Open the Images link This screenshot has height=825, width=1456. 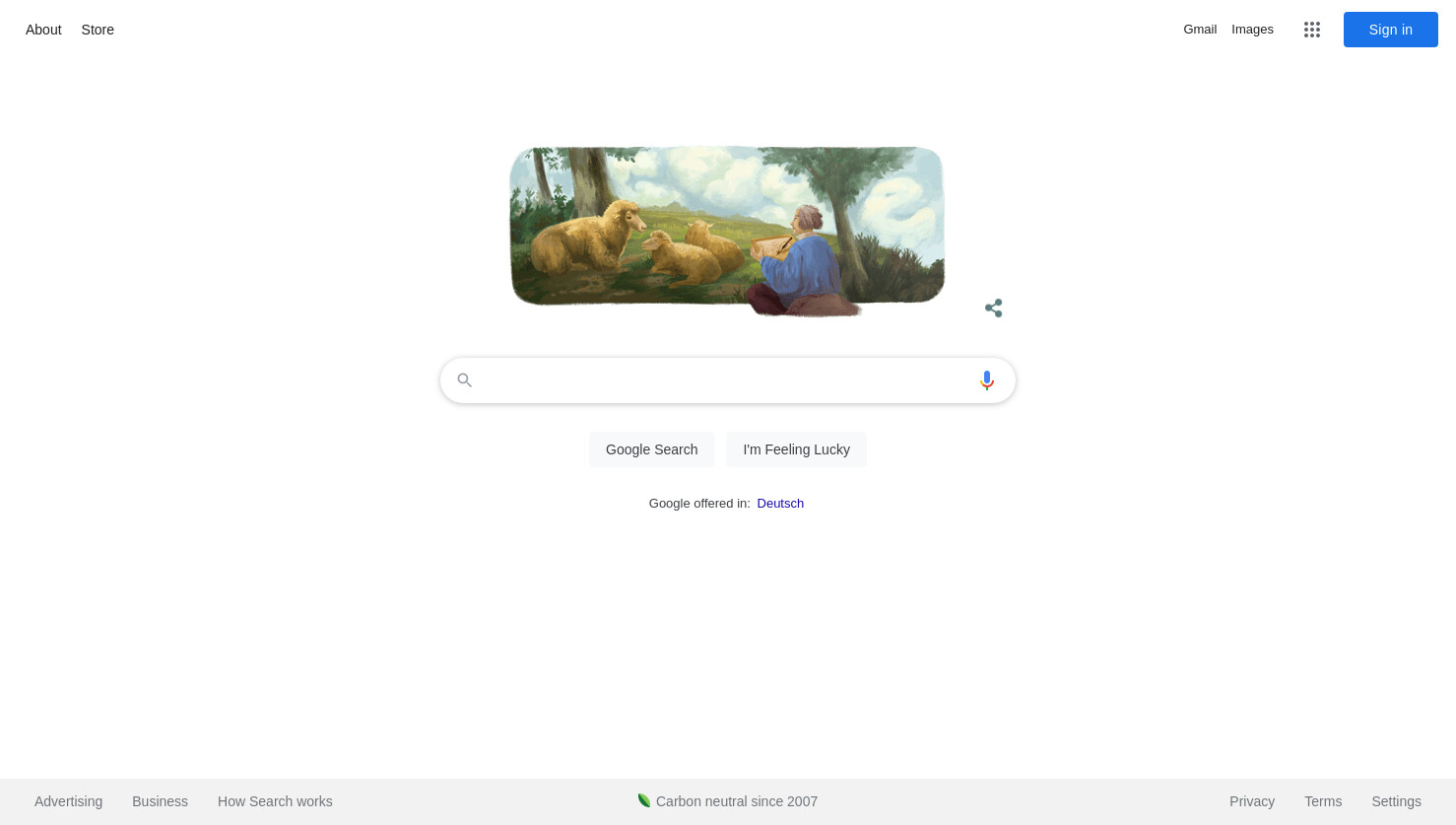coord(1252,30)
